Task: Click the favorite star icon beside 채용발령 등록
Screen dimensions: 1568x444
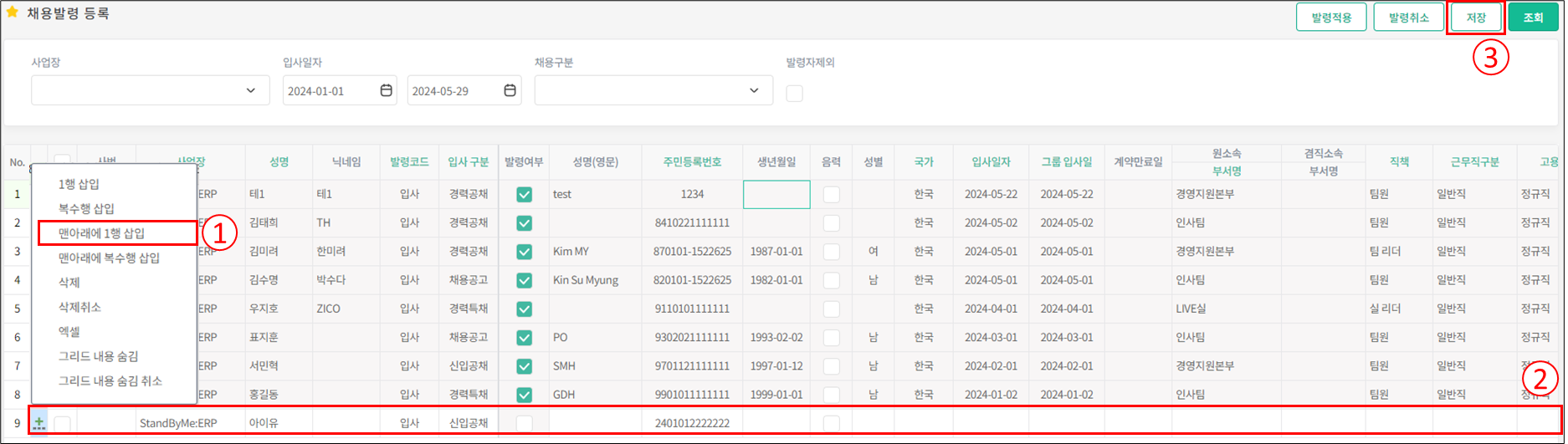Action: [12, 13]
